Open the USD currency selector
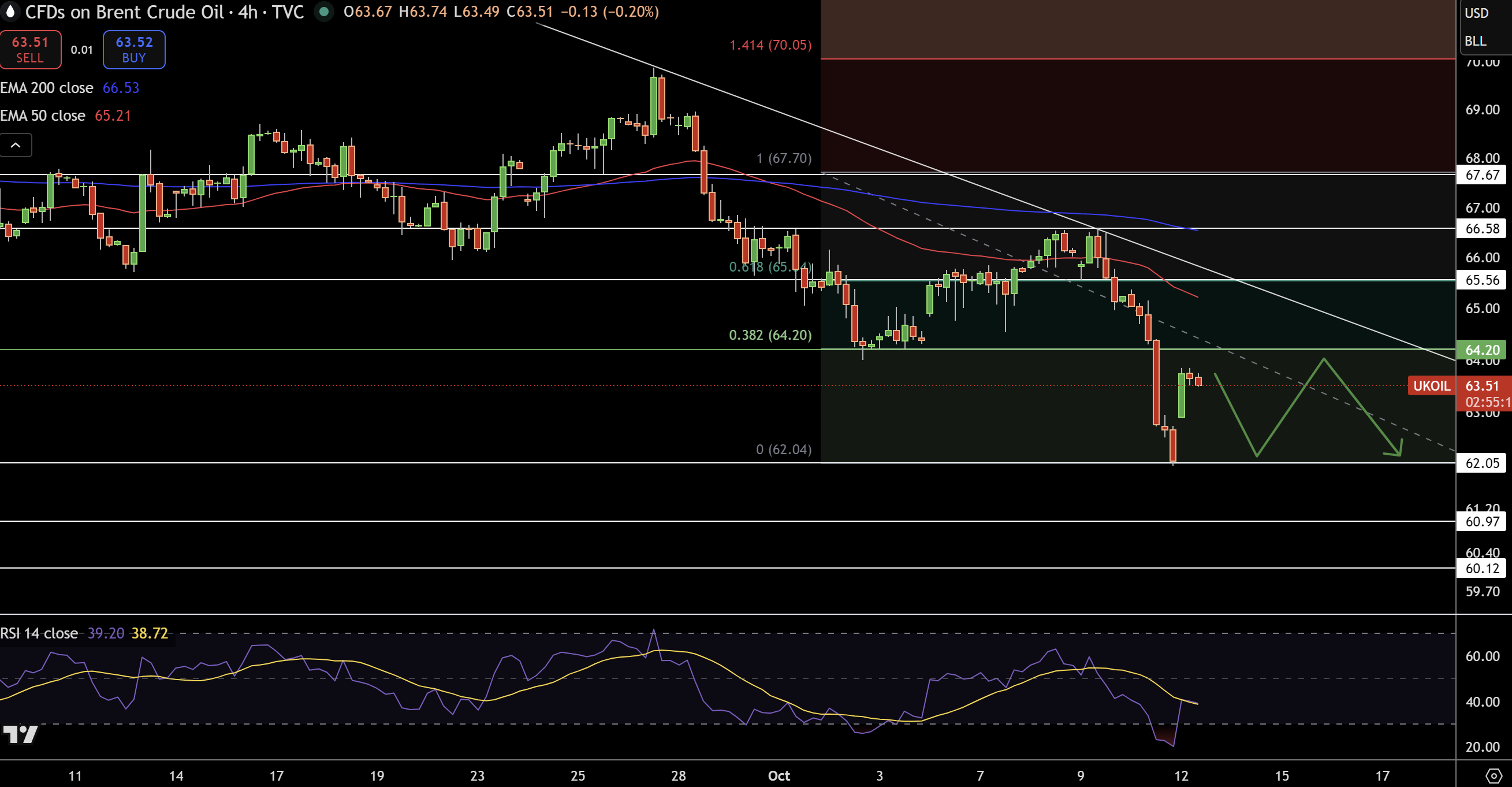The height and width of the screenshot is (787, 1512). [x=1477, y=13]
